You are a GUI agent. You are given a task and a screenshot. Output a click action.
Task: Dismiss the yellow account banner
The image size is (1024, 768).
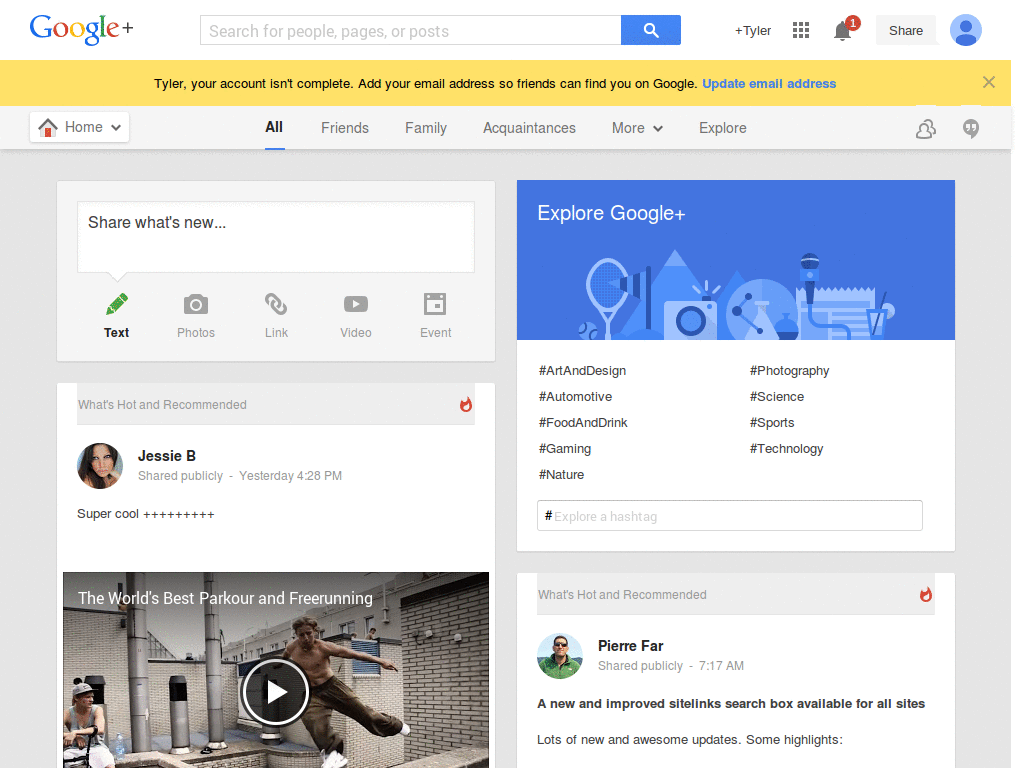click(989, 82)
